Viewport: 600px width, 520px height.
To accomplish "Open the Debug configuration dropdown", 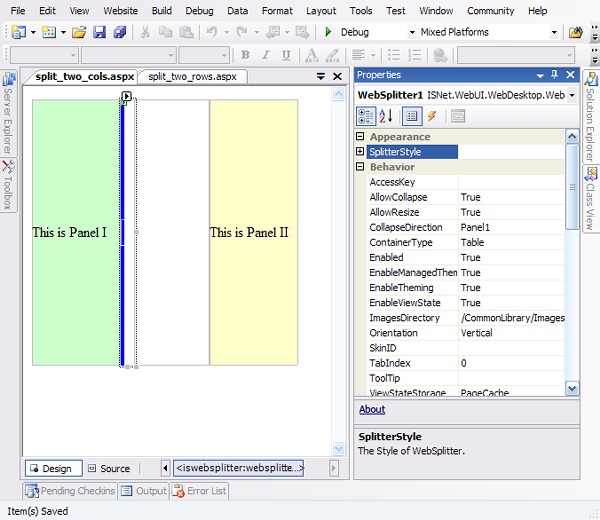I will (410, 32).
